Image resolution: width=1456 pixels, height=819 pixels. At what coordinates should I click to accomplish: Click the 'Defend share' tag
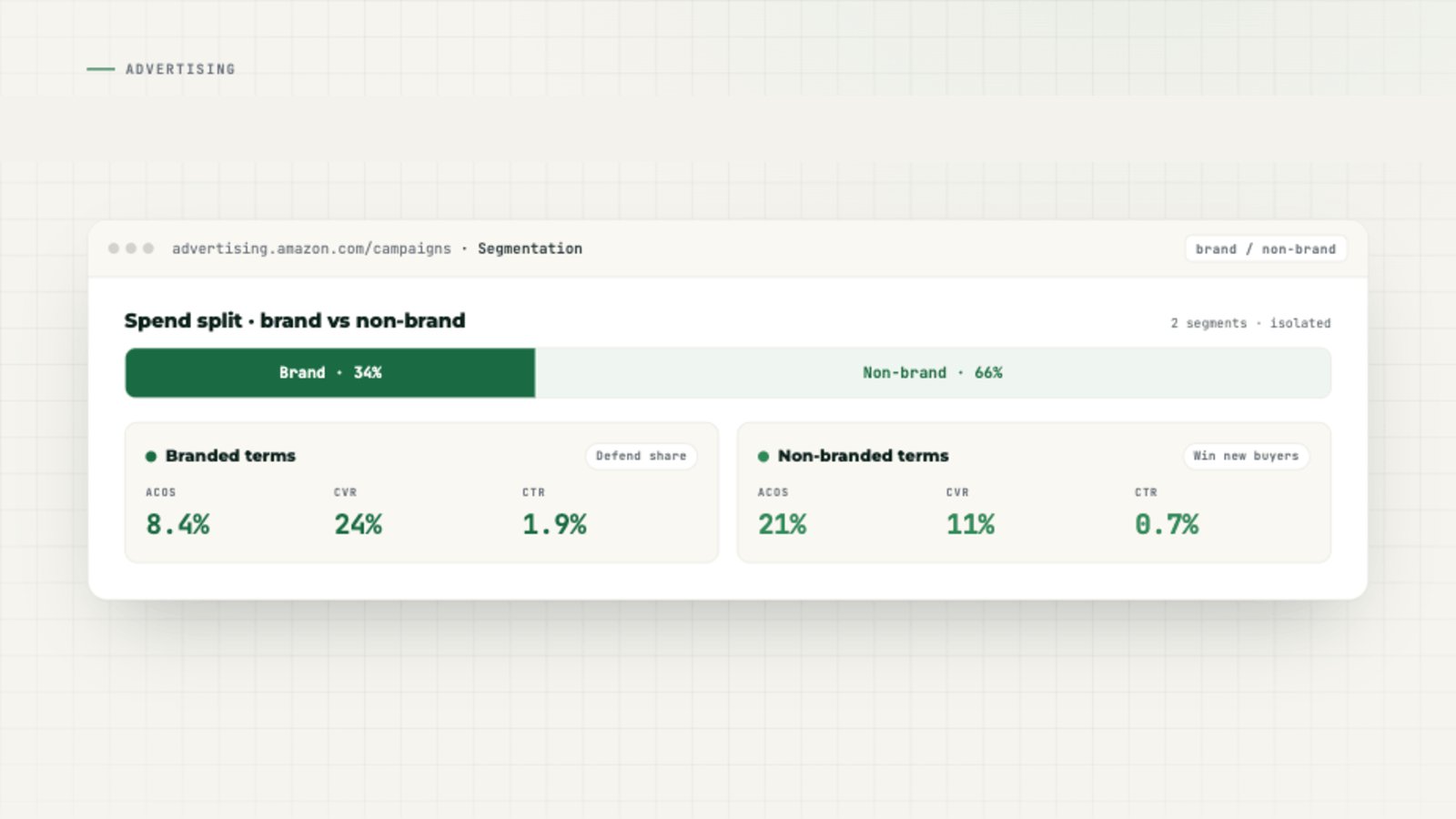[x=641, y=456]
